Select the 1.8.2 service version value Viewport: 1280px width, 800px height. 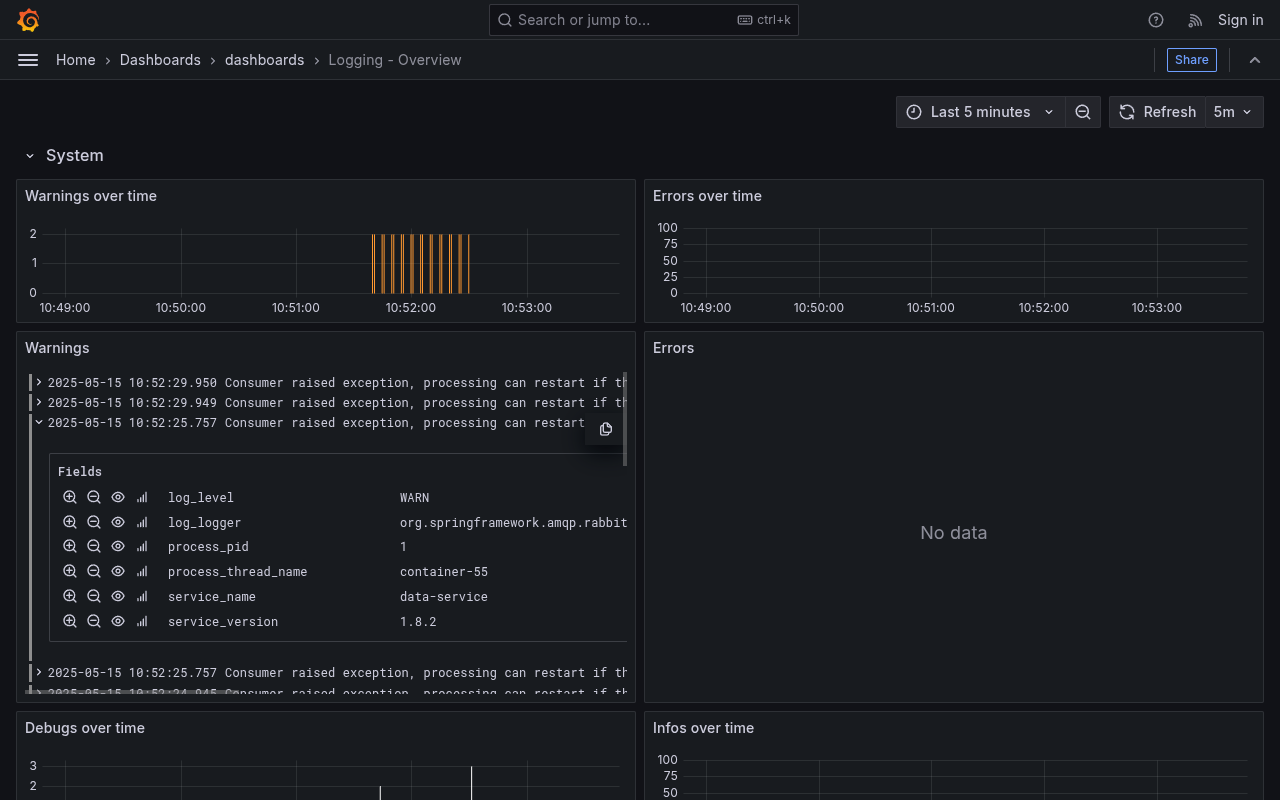418,622
